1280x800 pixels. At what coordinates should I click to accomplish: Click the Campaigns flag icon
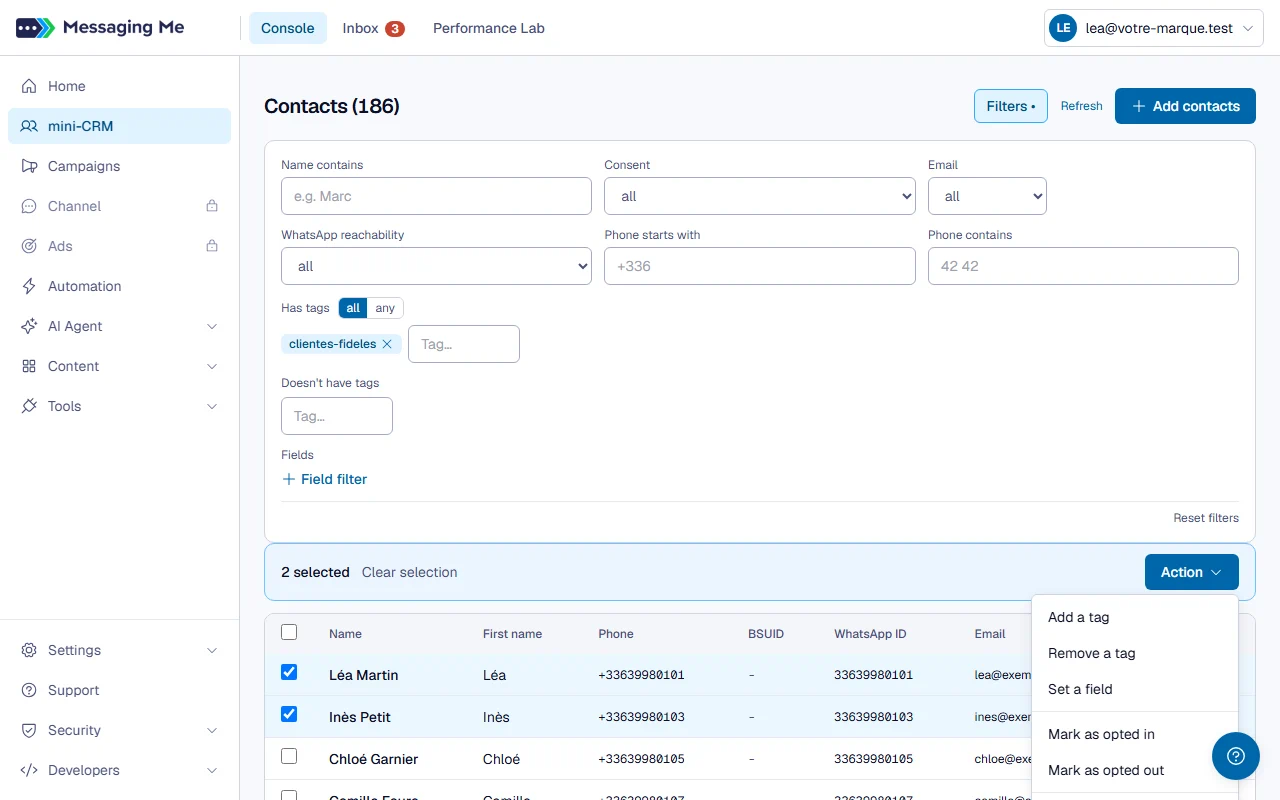(29, 166)
